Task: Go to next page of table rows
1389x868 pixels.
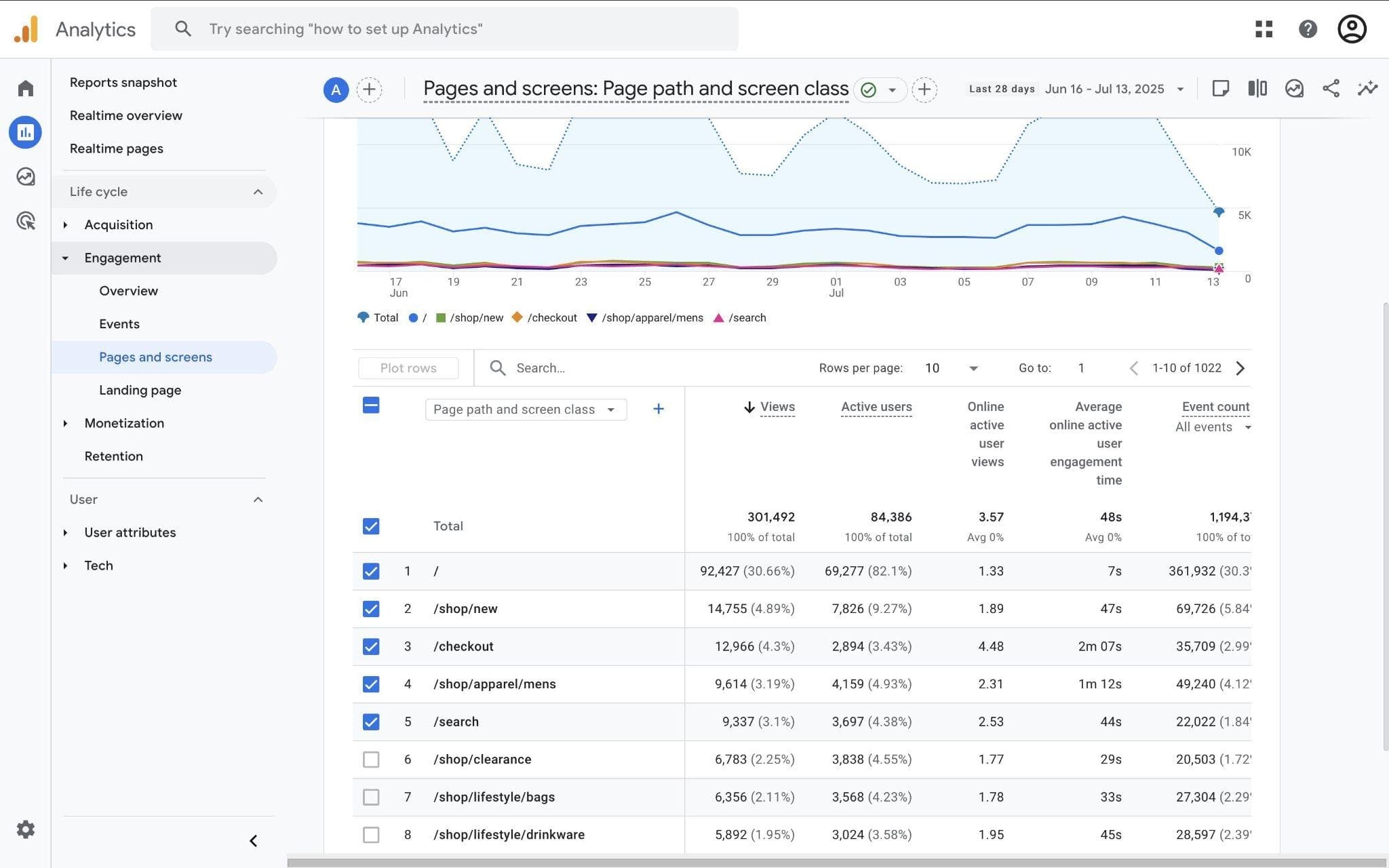Action: pos(1240,368)
